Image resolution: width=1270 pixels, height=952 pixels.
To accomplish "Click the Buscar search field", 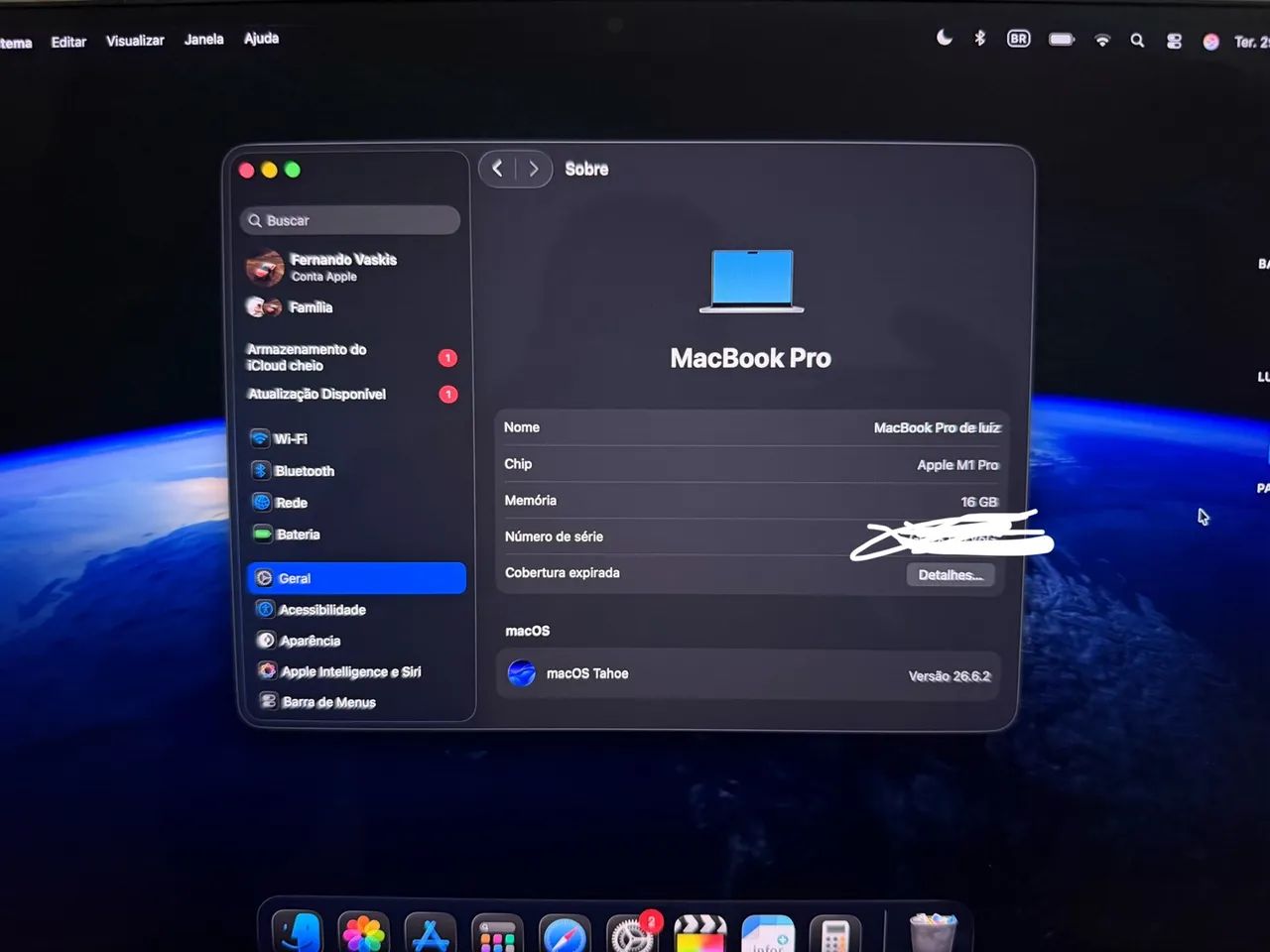I will [350, 220].
